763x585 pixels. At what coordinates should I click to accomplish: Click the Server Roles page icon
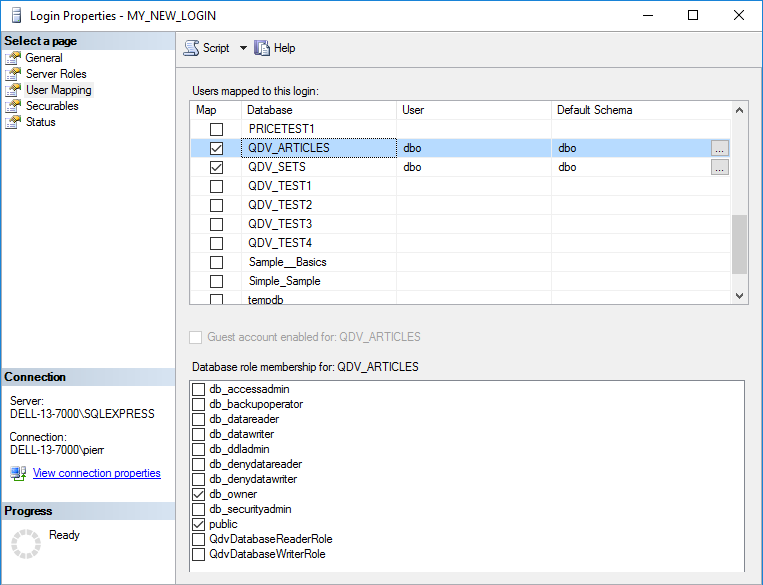(13, 74)
